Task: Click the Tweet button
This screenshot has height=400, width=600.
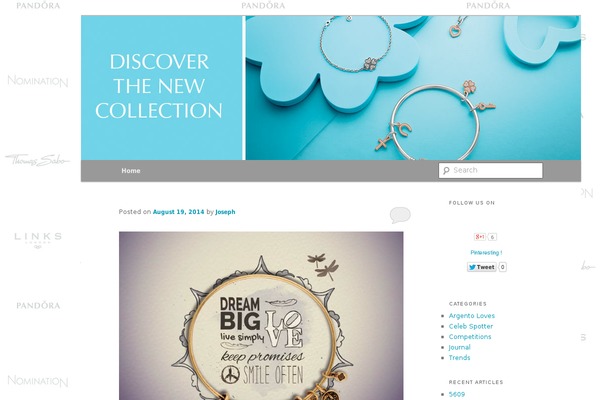Action: point(482,267)
